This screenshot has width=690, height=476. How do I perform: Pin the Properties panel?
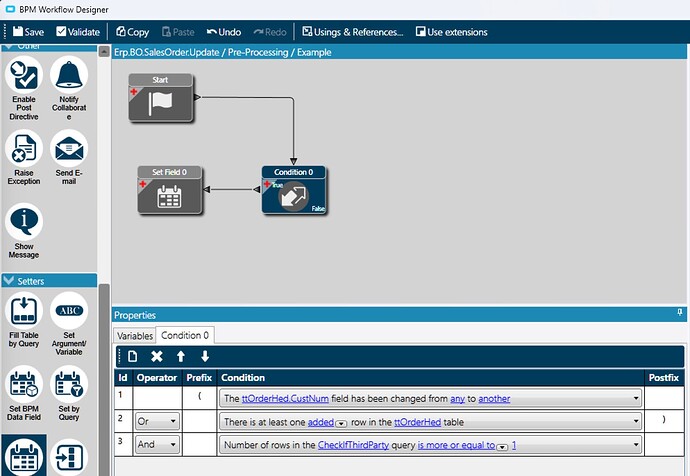coord(679,313)
